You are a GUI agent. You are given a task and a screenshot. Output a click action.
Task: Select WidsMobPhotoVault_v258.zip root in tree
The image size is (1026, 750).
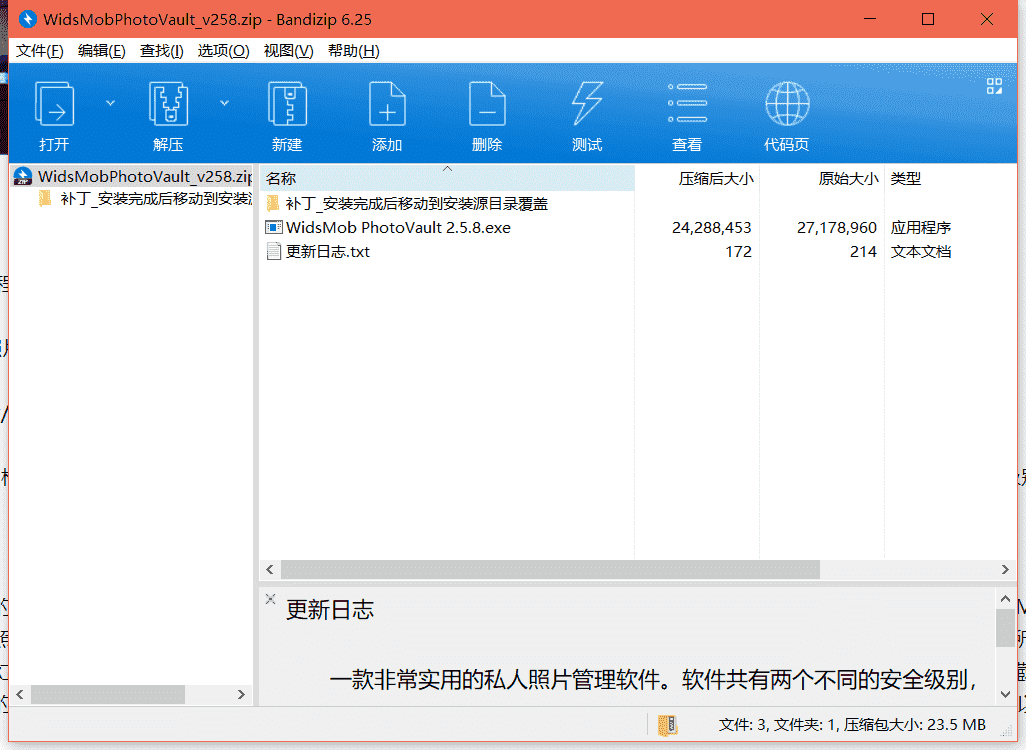click(x=132, y=176)
